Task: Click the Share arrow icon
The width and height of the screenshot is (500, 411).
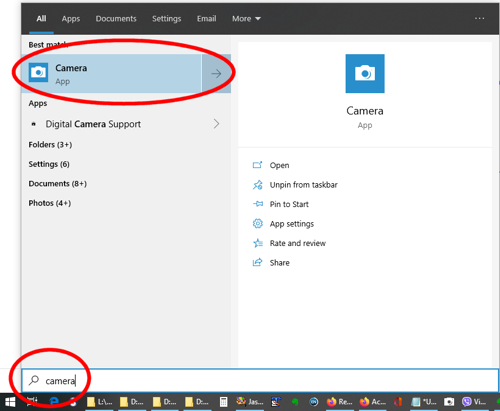Action: pos(257,262)
